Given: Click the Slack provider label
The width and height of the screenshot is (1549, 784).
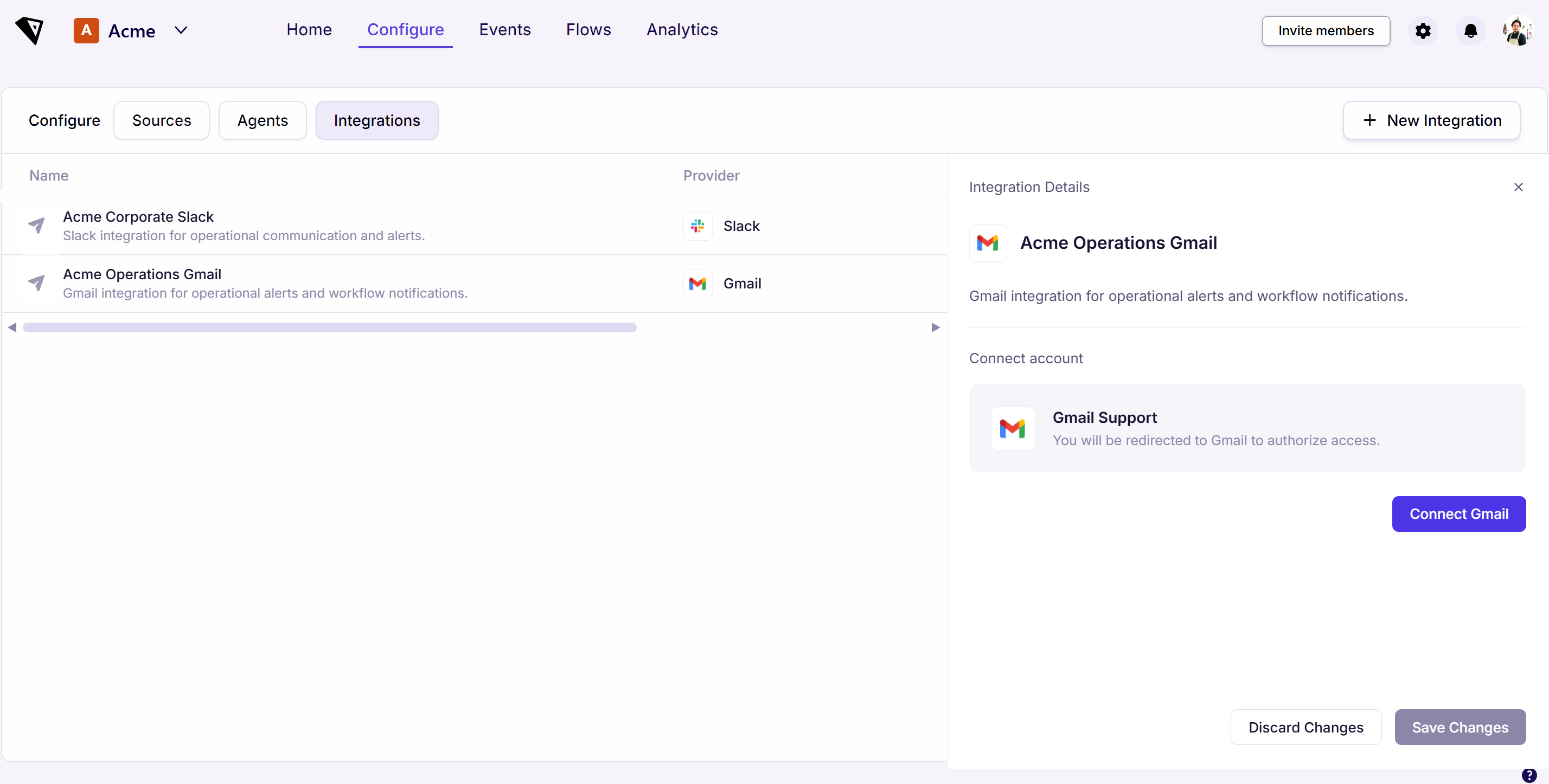Looking at the screenshot, I should tap(741, 226).
